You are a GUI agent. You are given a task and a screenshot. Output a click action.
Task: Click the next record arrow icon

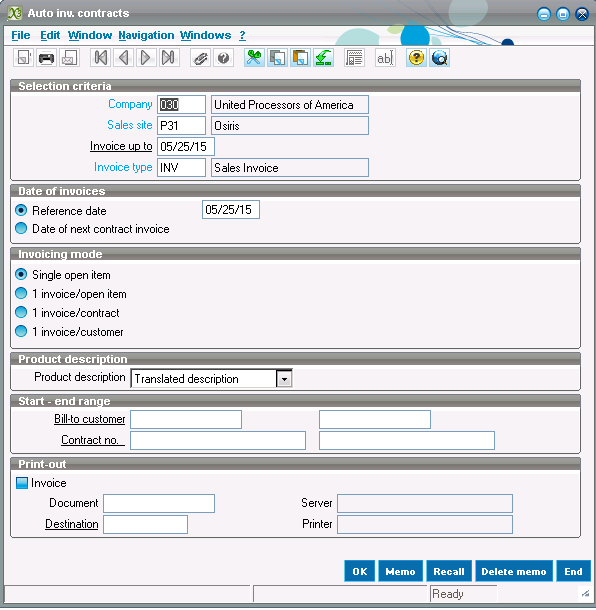coord(146,58)
